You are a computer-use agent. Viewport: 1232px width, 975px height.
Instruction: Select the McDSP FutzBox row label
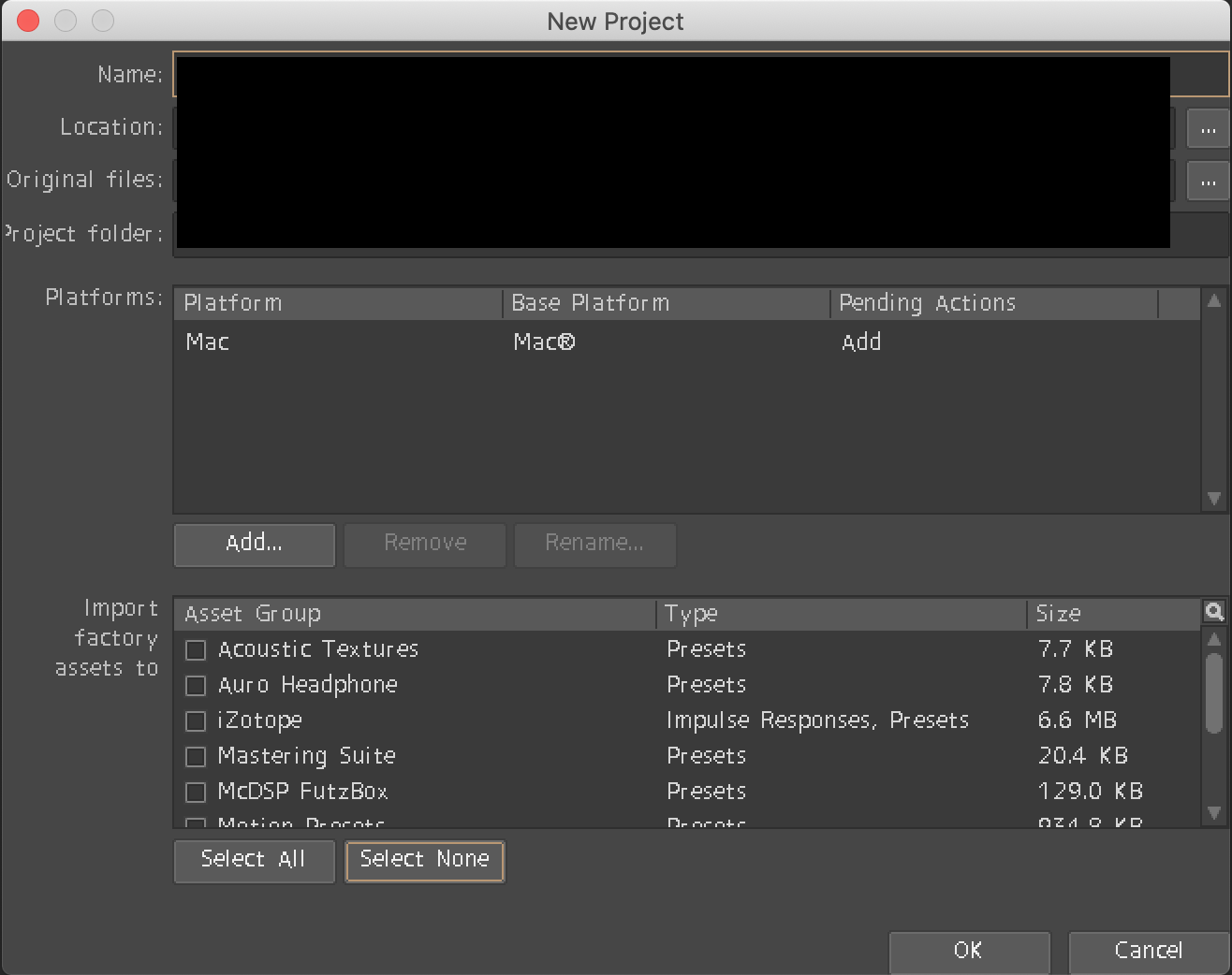coord(302,792)
